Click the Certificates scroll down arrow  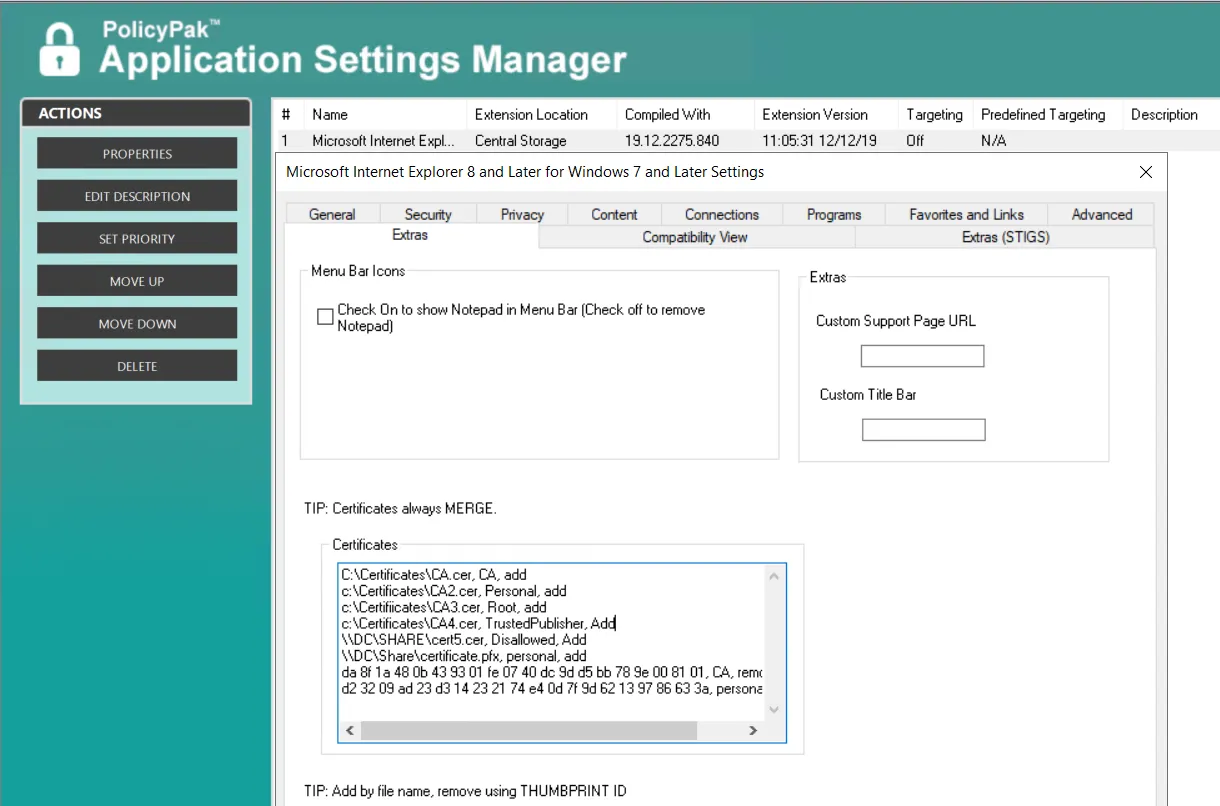click(x=775, y=709)
